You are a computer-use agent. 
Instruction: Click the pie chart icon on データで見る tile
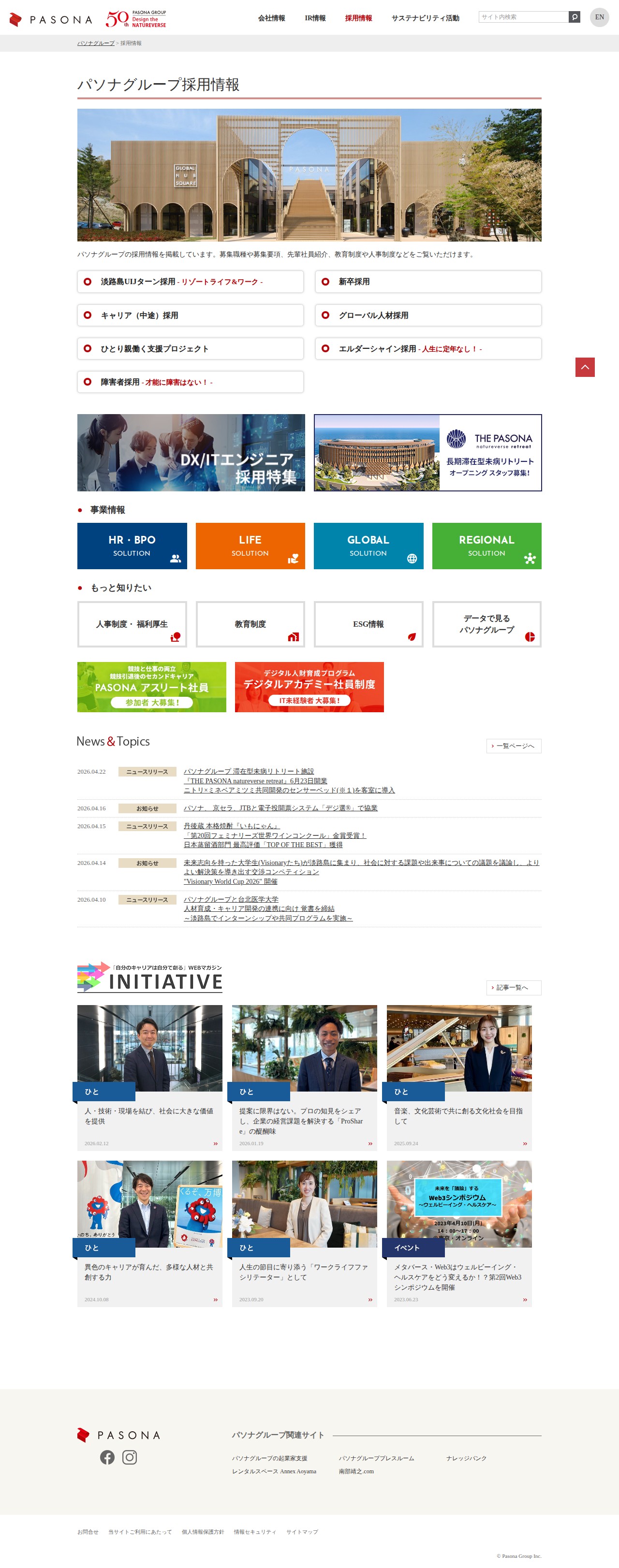(x=530, y=637)
